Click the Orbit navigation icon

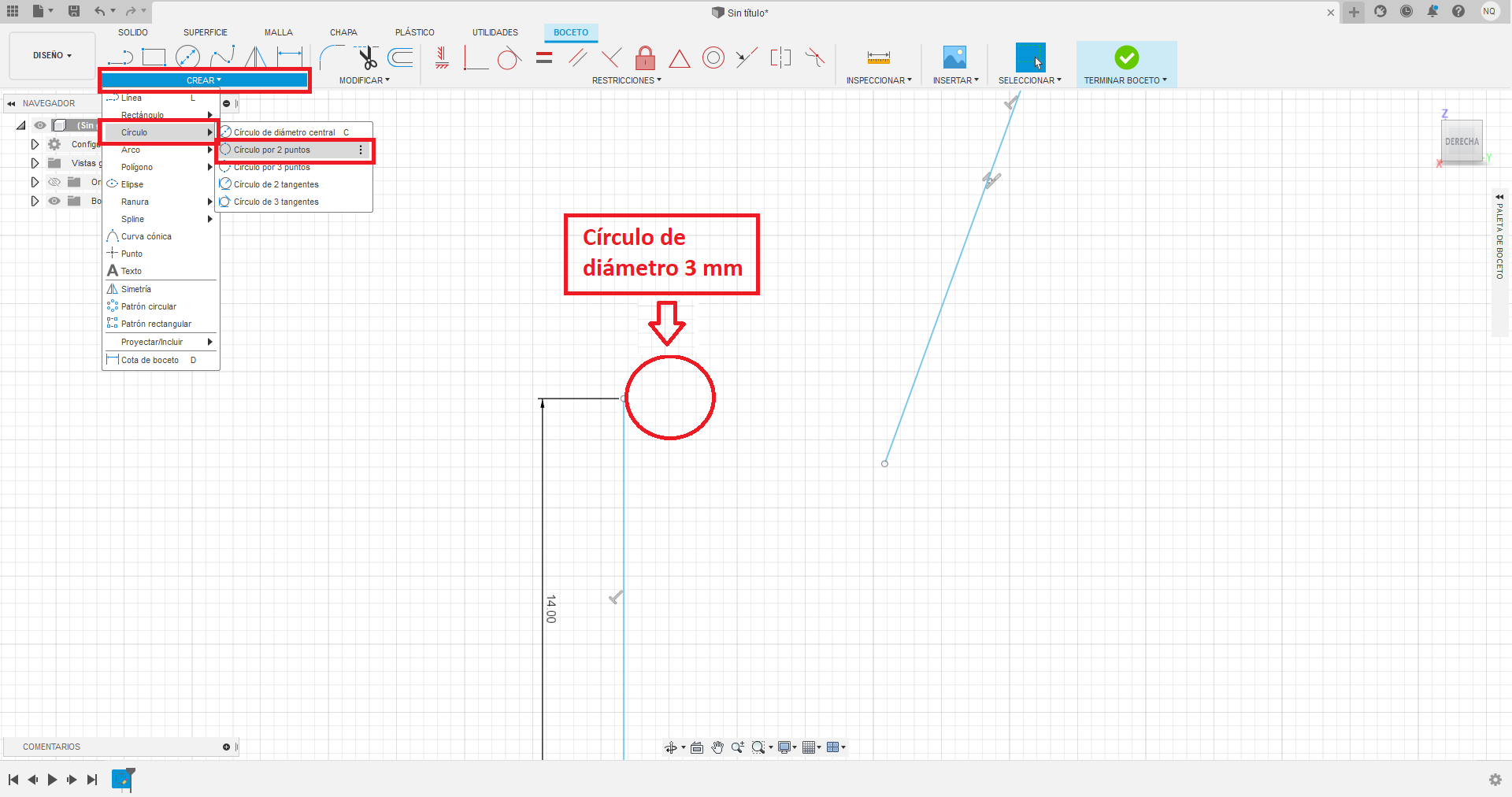(671, 747)
